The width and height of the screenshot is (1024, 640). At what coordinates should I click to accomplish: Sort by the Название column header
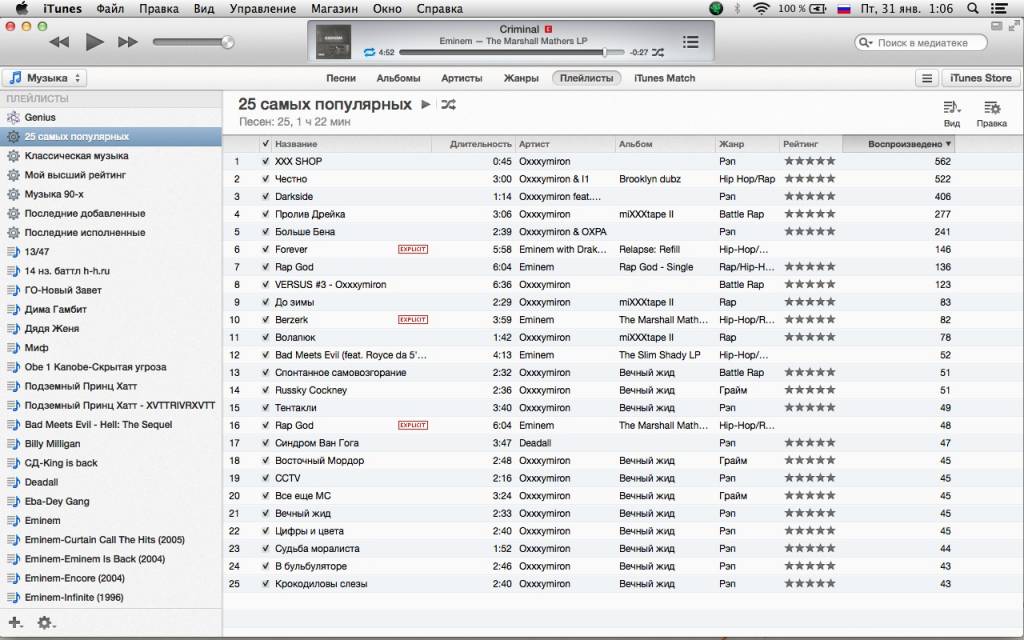pos(351,144)
